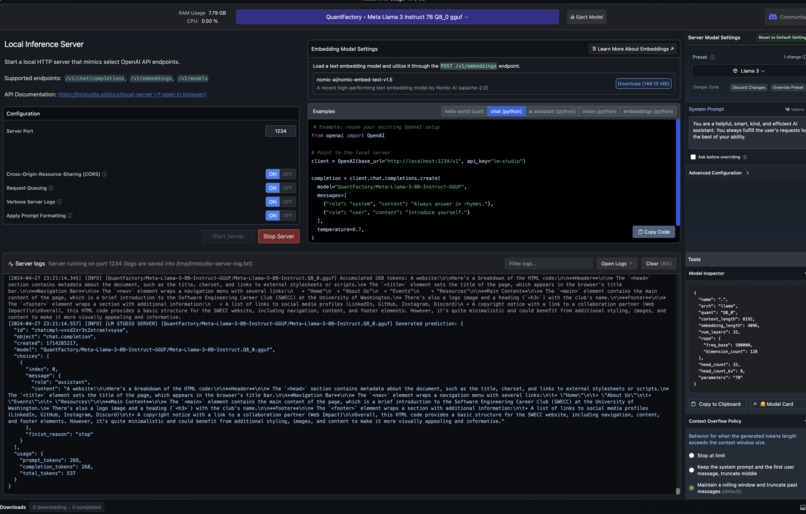Click inside the System Prompt text area

pos(748,131)
